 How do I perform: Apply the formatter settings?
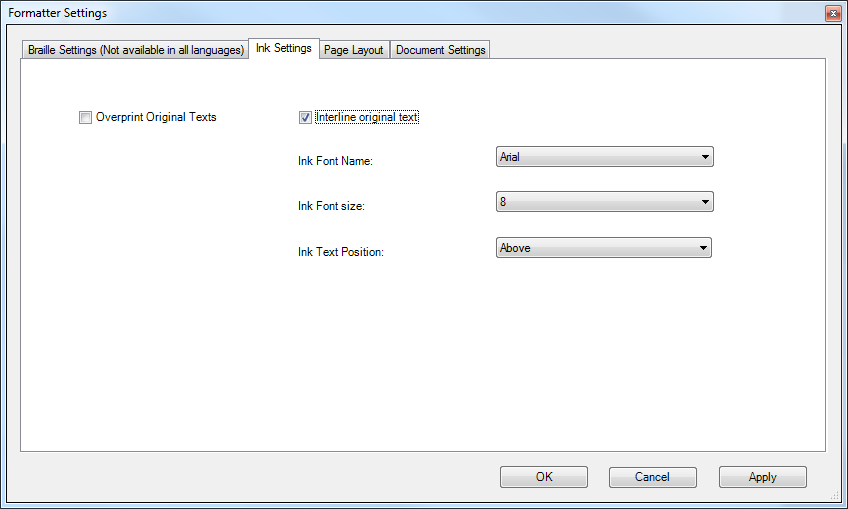tap(762, 477)
